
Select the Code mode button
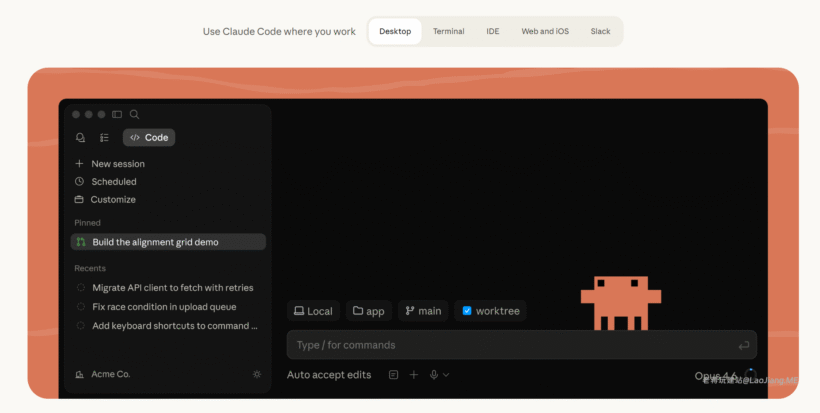point(149,137)
